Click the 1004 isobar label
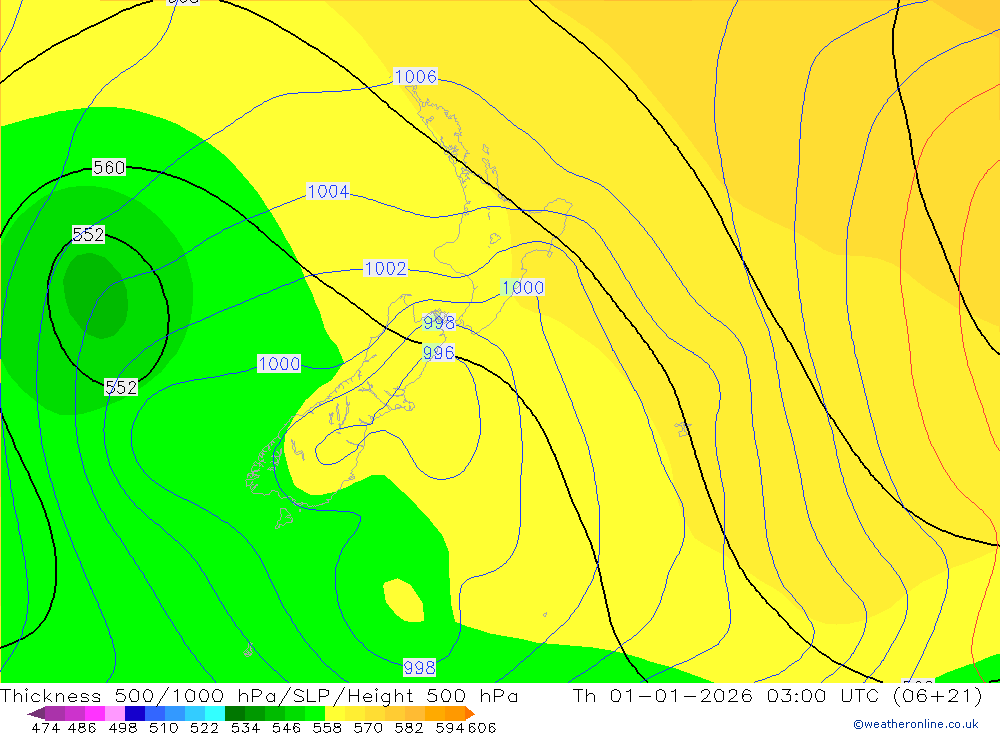1000x733 pixels. pyautogui.click(x=328, y=191)
